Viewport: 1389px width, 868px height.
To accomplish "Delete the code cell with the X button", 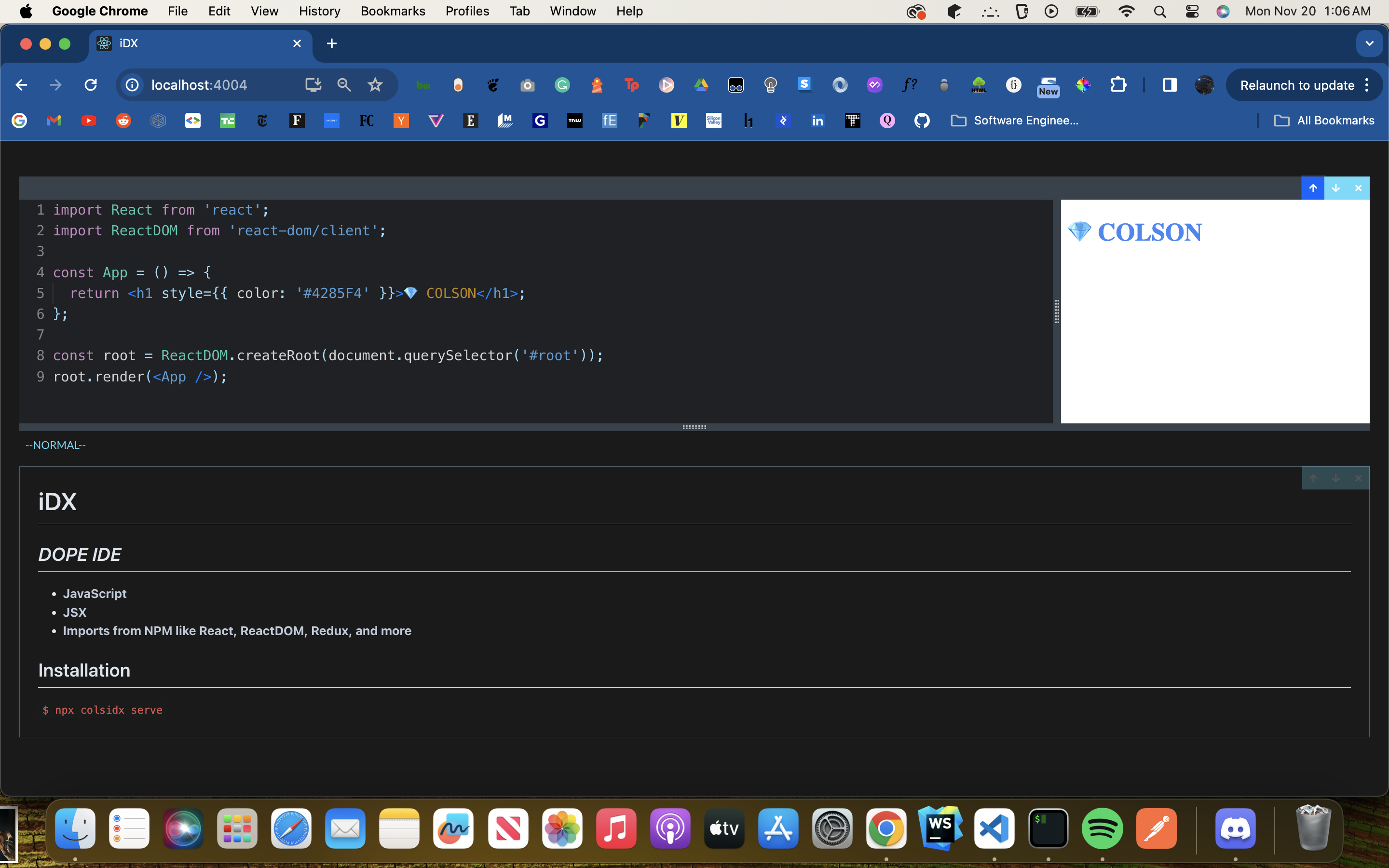I will click(1358, 188).
